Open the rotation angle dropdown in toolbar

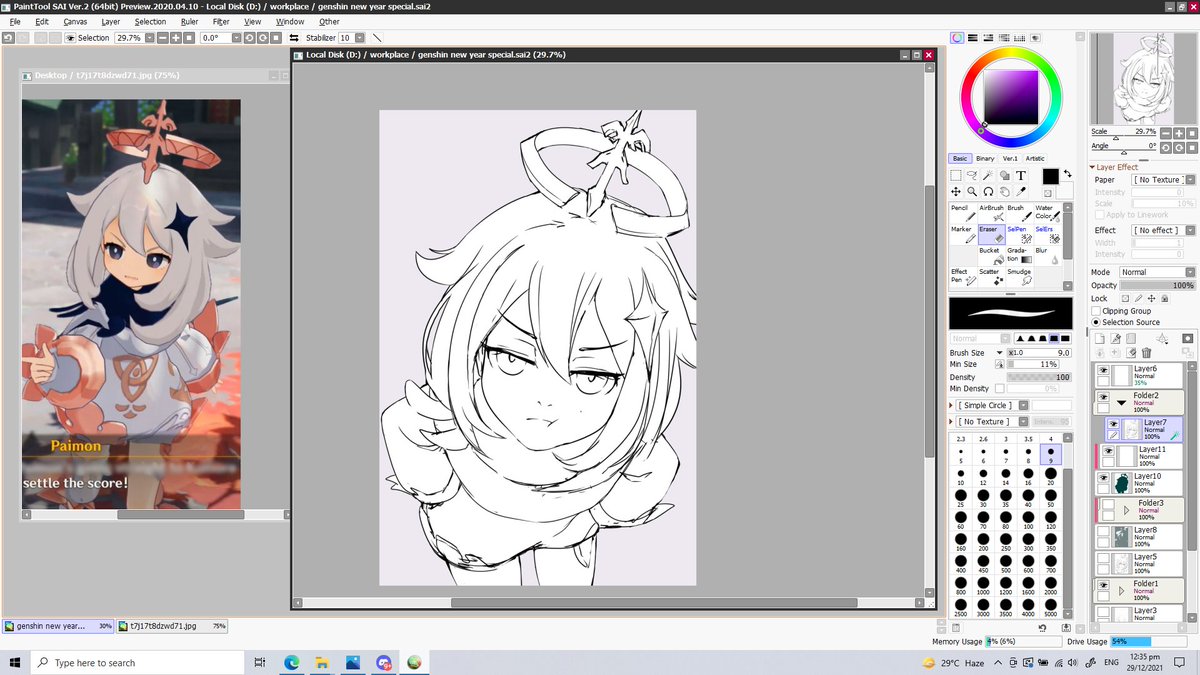[x=237, y=38]
